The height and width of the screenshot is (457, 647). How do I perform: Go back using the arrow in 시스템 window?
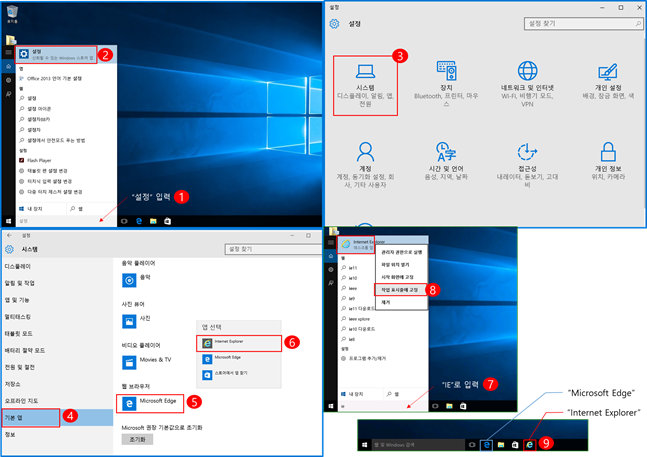[9, 235]
